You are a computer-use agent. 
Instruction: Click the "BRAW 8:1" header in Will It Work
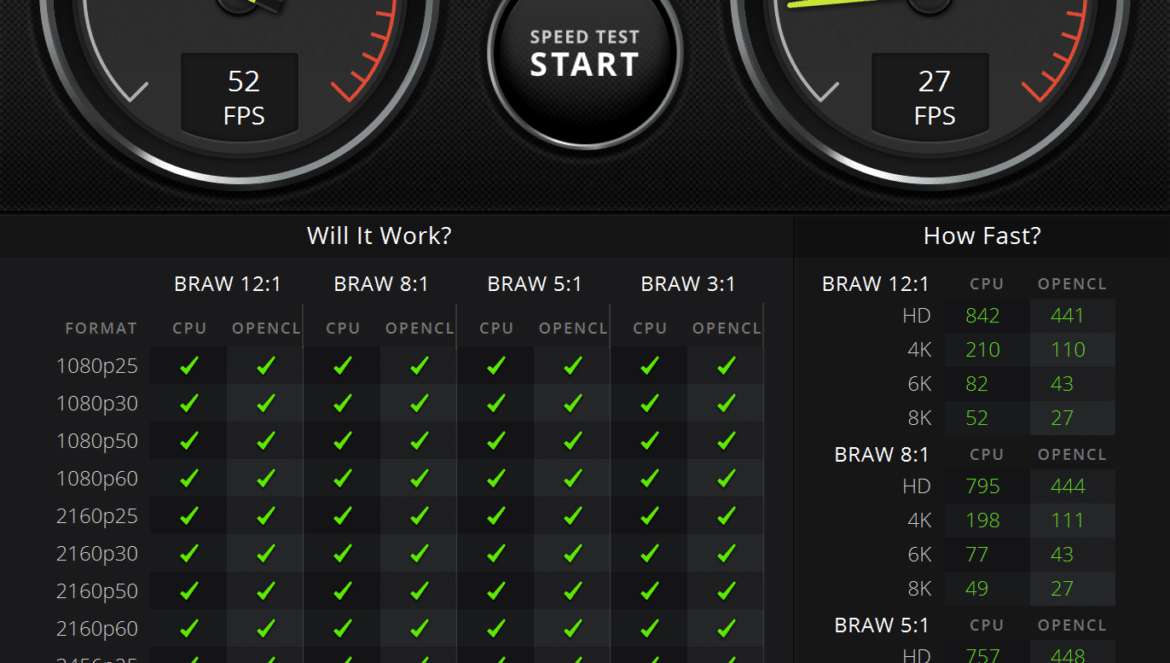coord(381,284)
